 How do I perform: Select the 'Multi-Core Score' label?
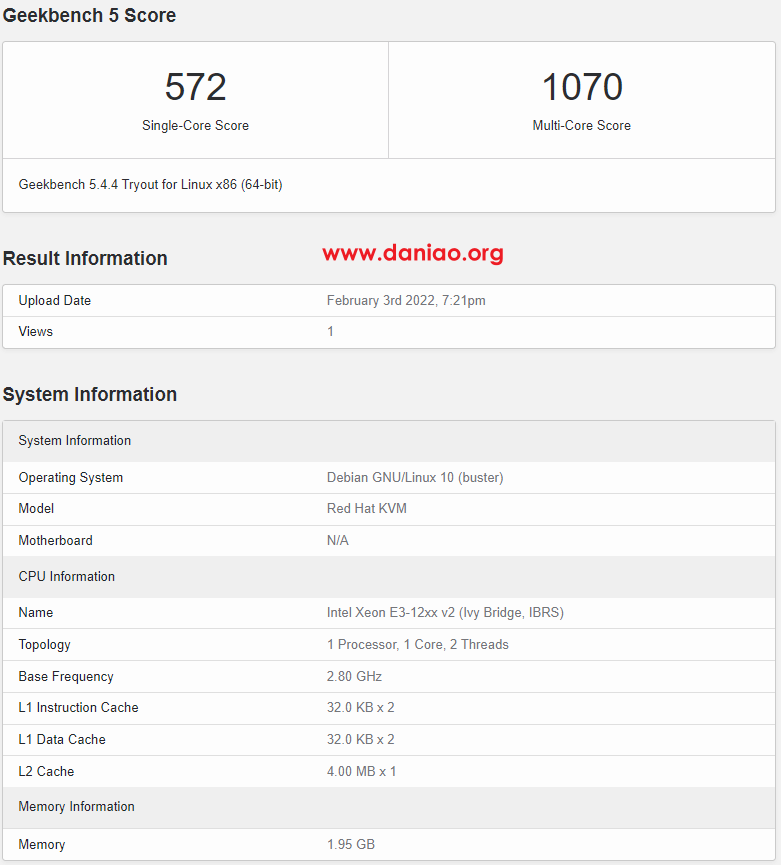[x=581, y=126]
